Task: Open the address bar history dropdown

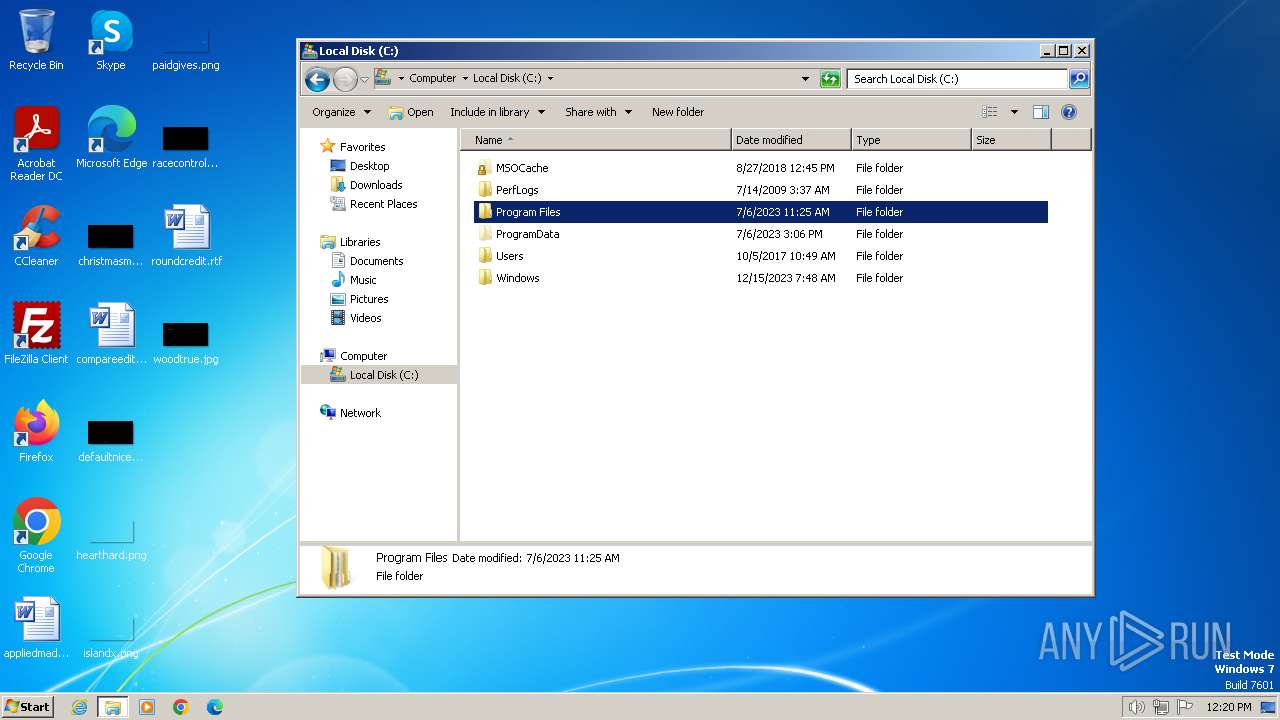Action: [x=806, y=79]
